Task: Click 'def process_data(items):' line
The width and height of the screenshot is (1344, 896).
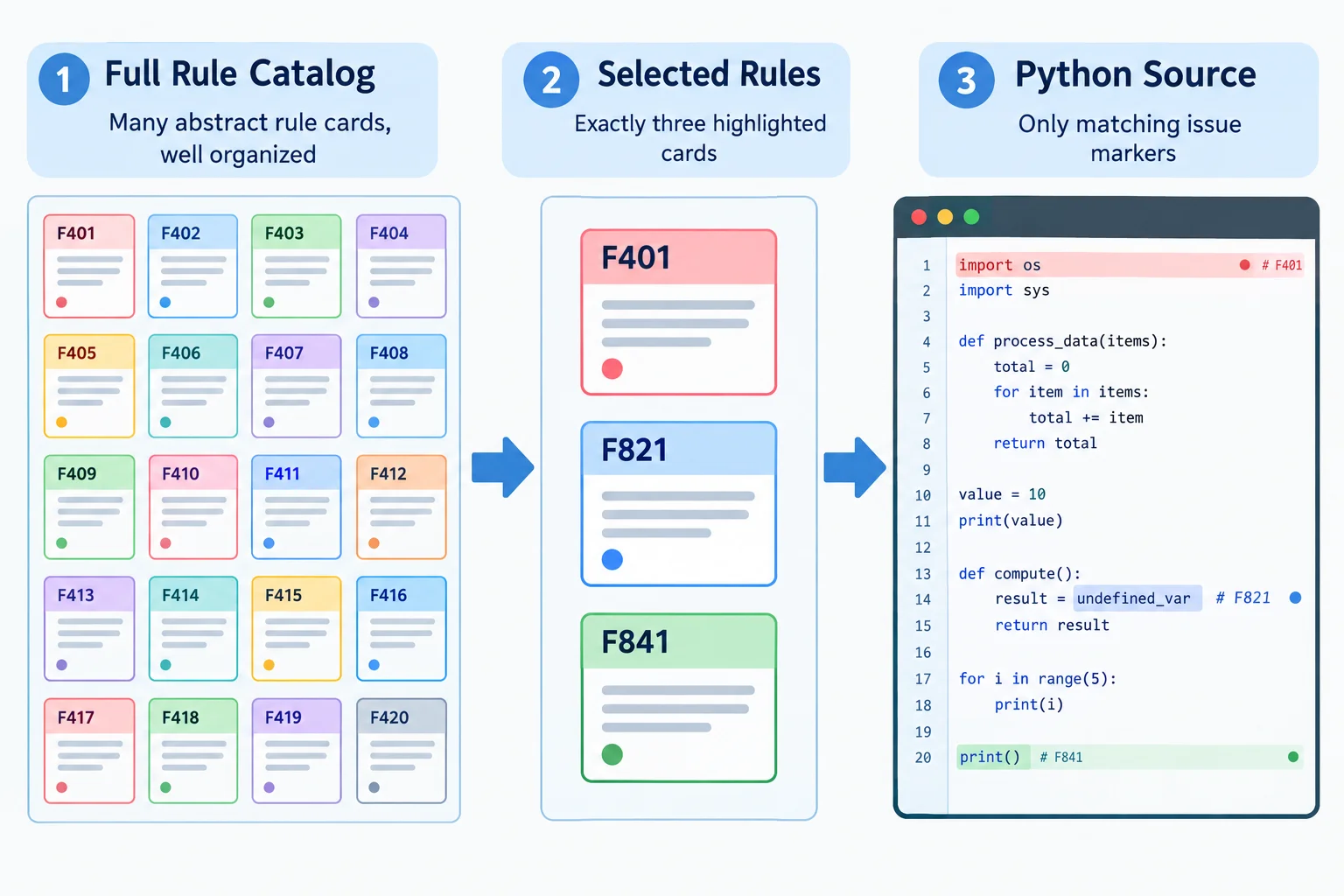Action: [x=1062, y=341]
